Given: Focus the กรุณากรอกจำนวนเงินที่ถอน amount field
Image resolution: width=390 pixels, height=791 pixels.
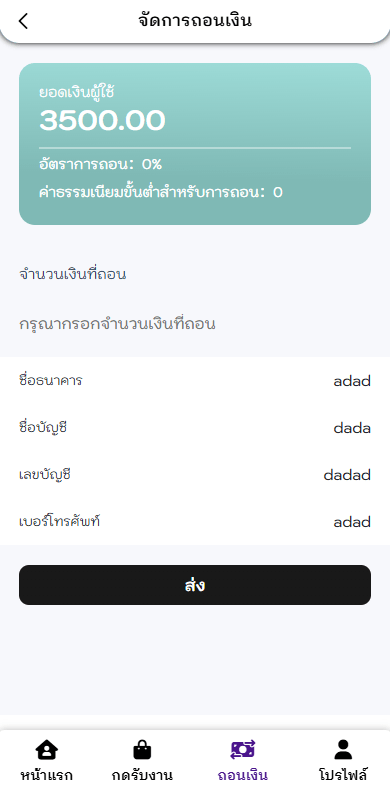Looking at the screenshot, I should [195, 324].
